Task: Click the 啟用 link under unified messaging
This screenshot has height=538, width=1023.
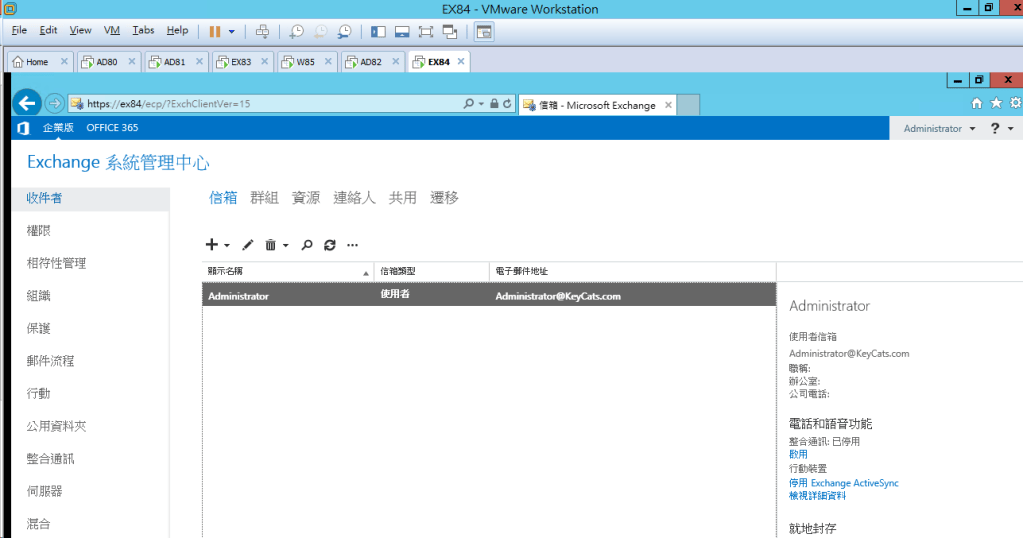Action: click(798, 454)
